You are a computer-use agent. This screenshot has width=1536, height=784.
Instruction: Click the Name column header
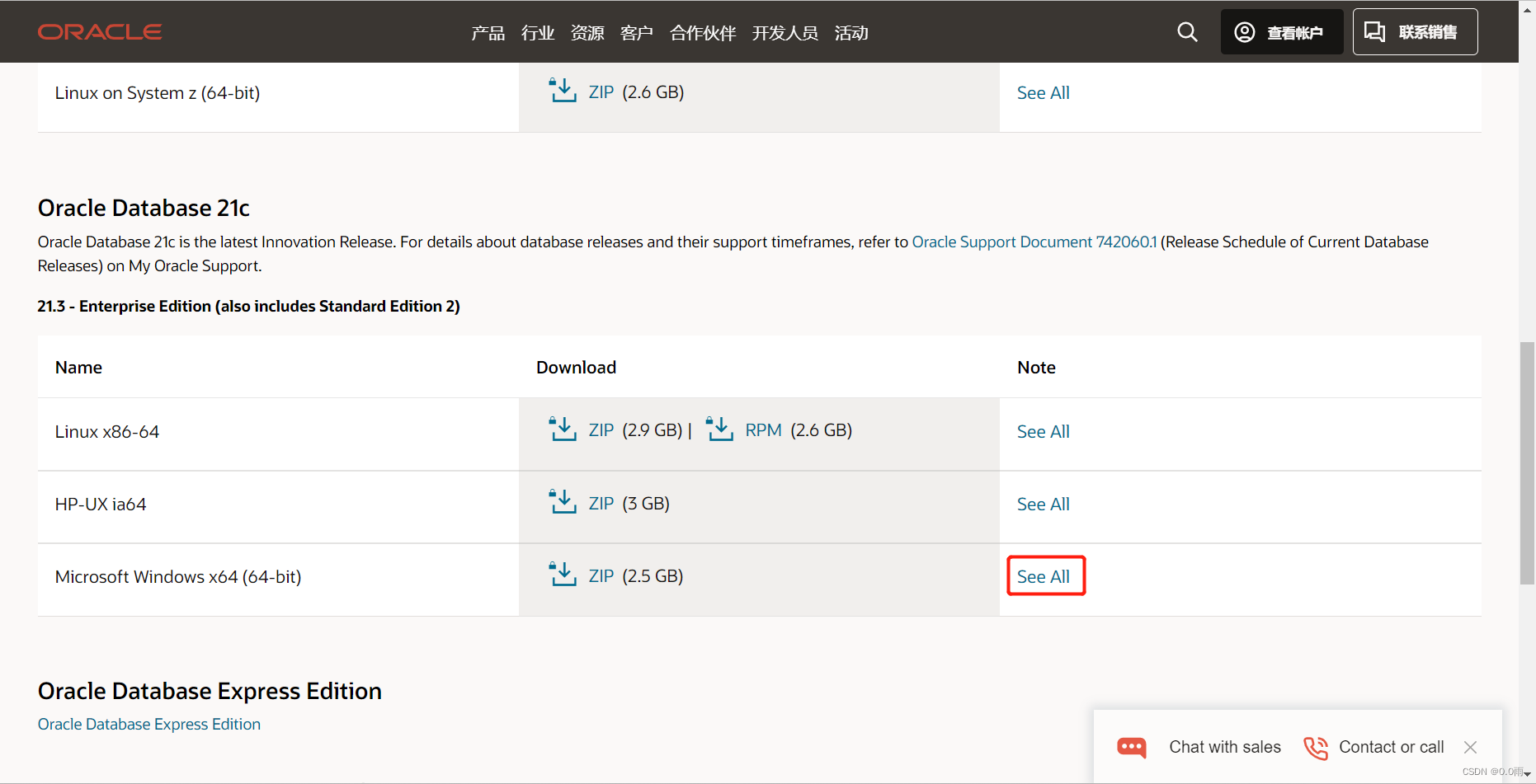click(78, 368)
